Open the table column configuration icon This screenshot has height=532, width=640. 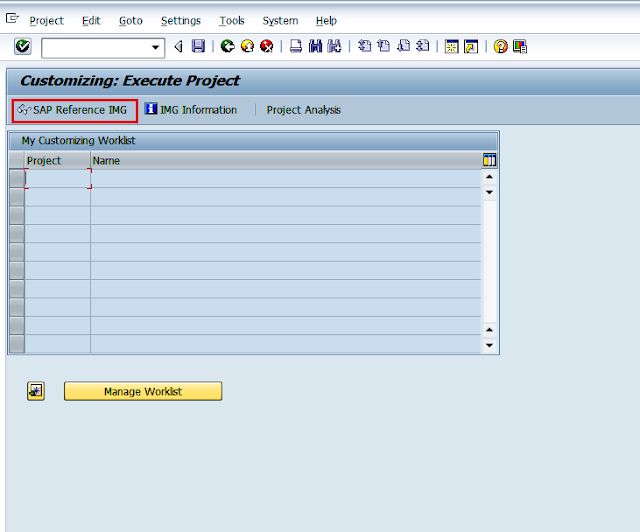[489, 160]
